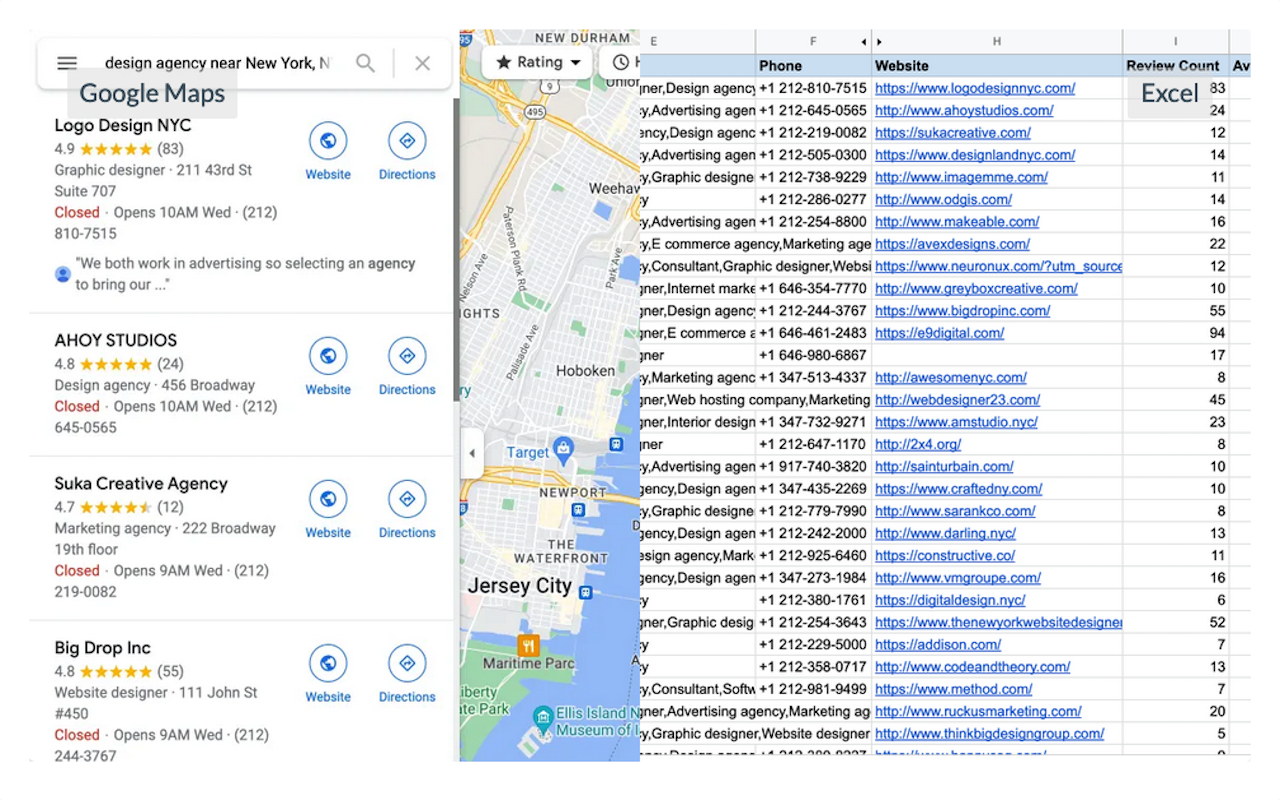
Task: Clear the search with the X icon
Action: (x=422, y=63)
